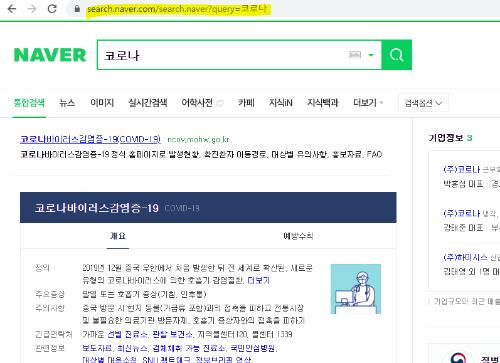
Task: Switch to 뉴스 tab
Action: point(67,103)
